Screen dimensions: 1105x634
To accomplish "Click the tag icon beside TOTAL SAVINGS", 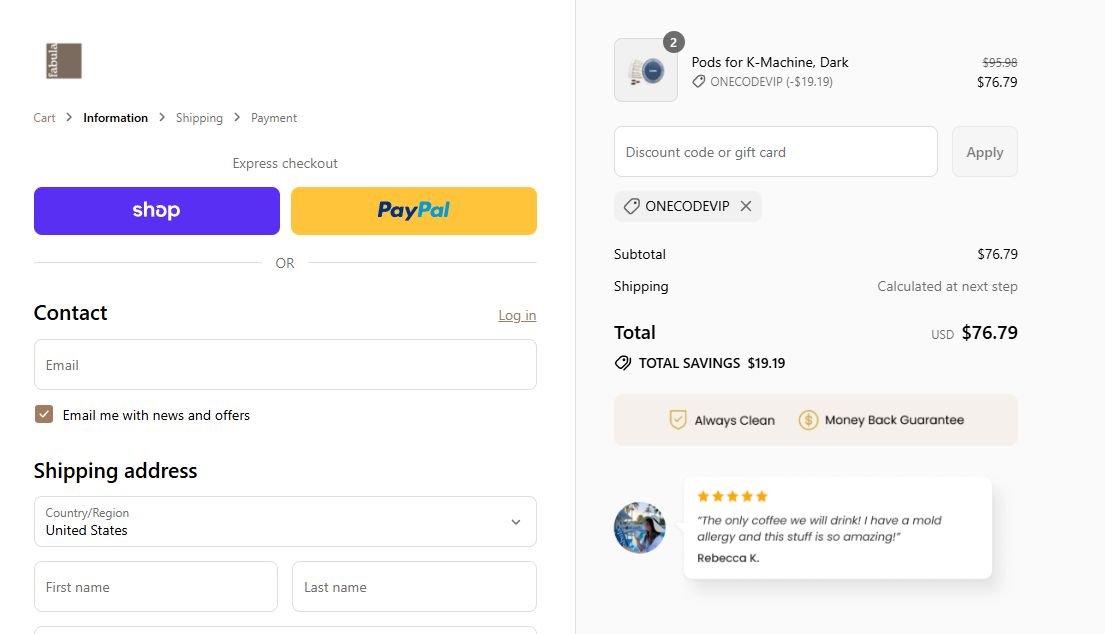I will [x=624, y=363].
